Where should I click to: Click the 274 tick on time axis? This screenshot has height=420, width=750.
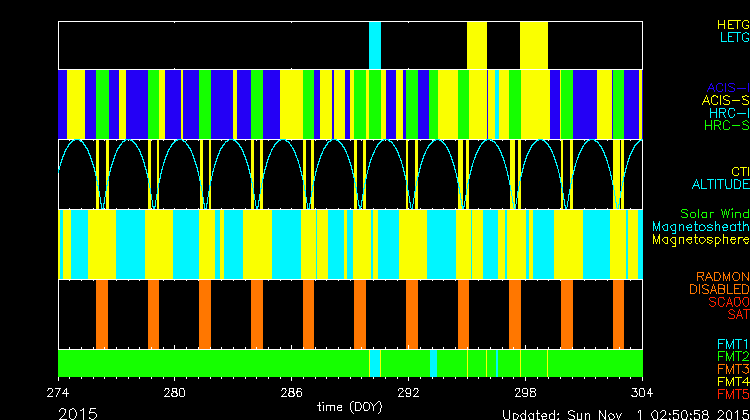click(x=58, y=392)
